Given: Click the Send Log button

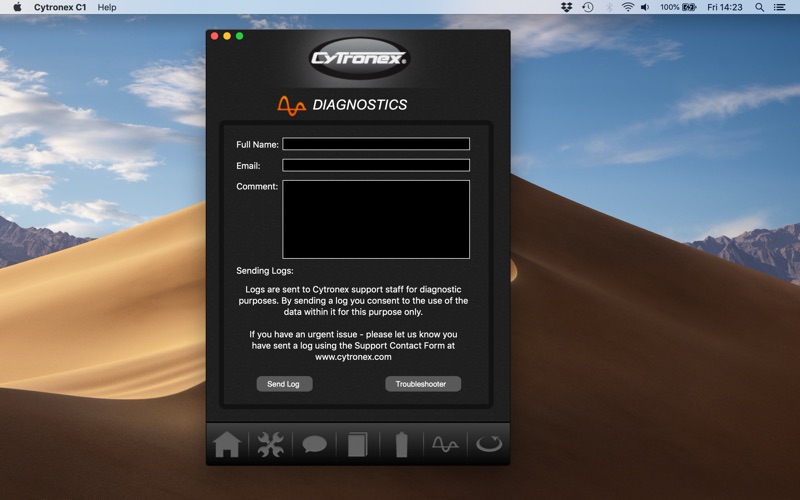Looking at the screenshot, I should tap(284, 384).
